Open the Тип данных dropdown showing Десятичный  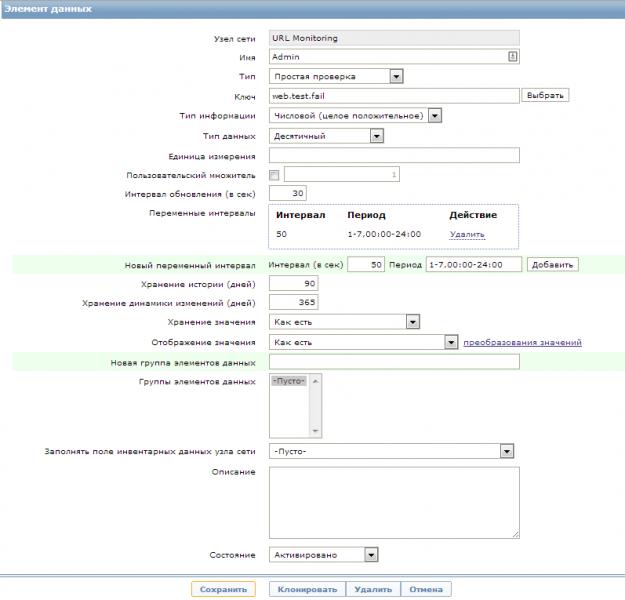coord(326,136)
